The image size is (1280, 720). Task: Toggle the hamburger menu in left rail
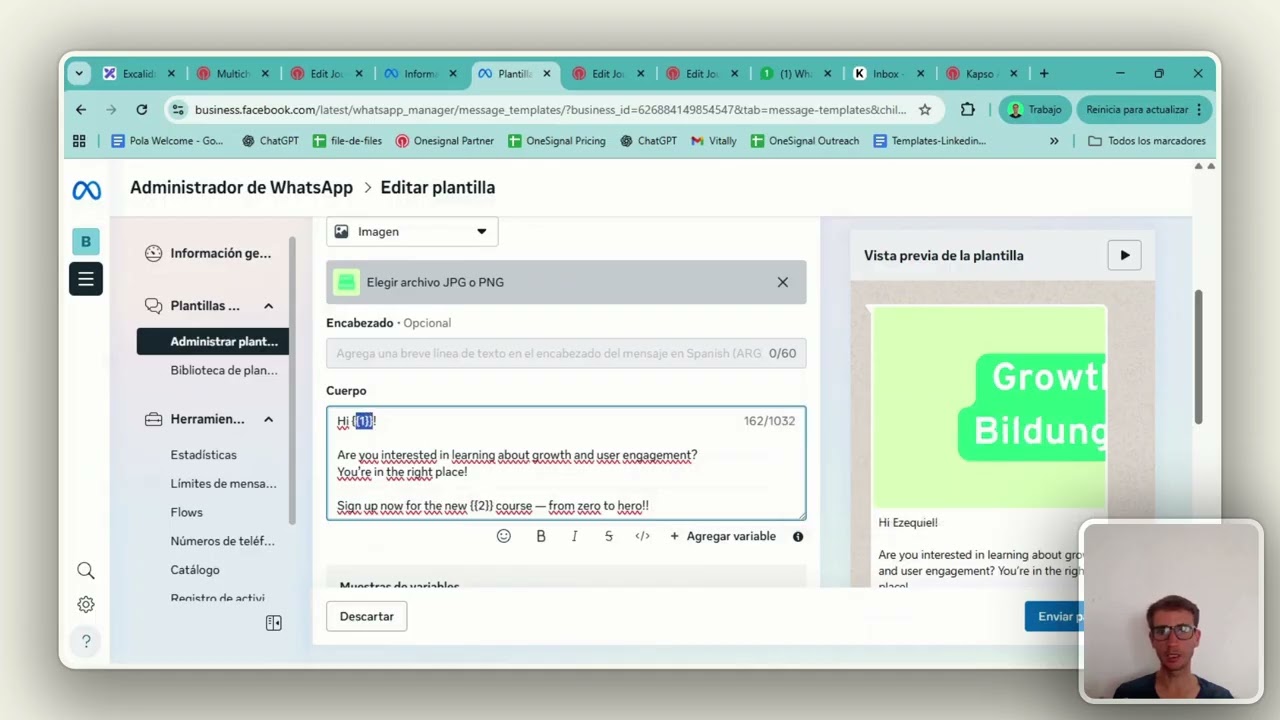86,279
